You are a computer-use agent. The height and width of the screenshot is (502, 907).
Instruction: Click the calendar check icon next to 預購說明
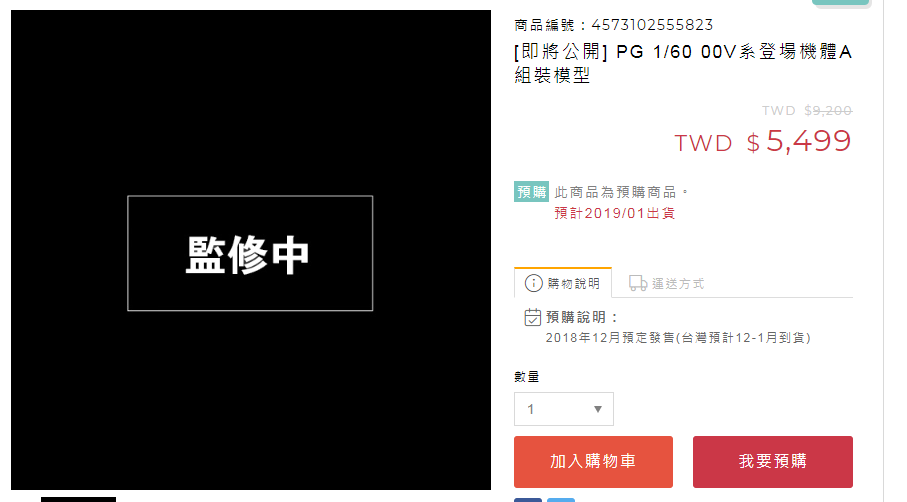(x=532, y=317)
